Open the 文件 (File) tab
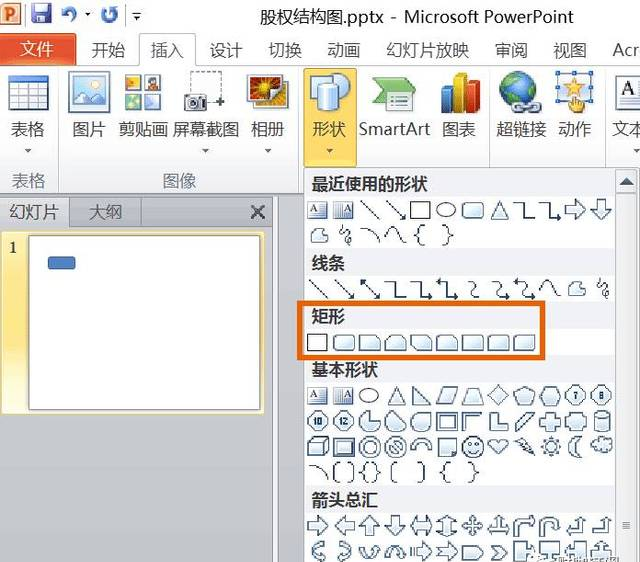The height and width of the screenshot is (562, 640). [x=37, y=49]
